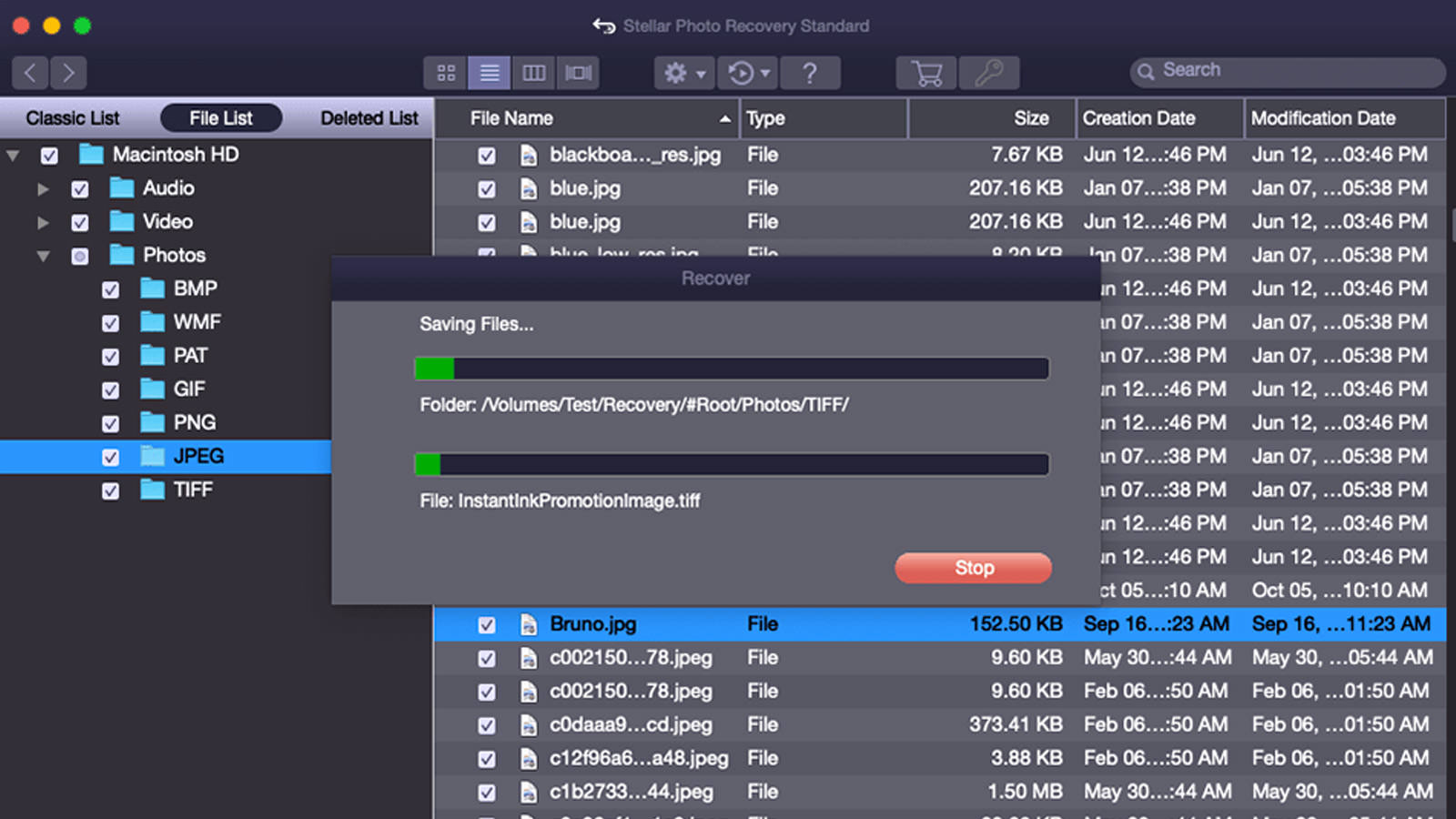Switch to the Classic List tab
Screen dimensions: 1456x819
click(x=73, y=118)
